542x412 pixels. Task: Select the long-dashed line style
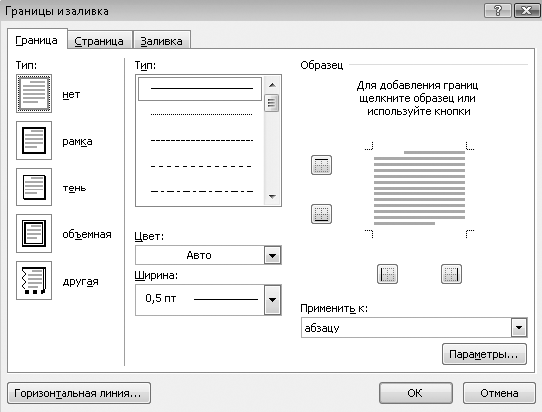[x=201, y=166]
